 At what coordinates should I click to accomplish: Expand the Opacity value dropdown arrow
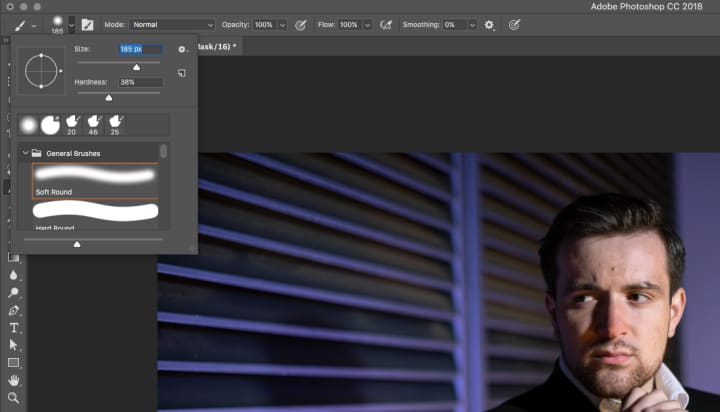282,24
